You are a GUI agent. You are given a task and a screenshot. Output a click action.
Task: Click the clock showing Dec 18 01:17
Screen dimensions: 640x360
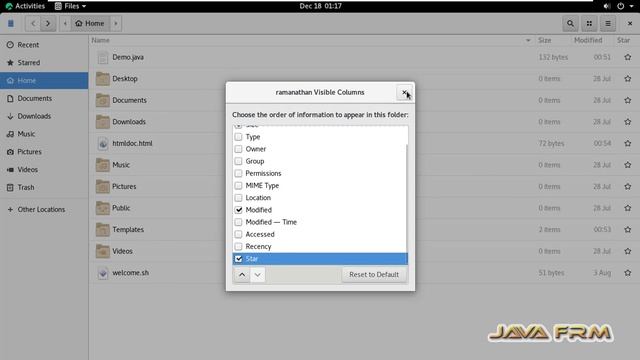pos(320,6)
